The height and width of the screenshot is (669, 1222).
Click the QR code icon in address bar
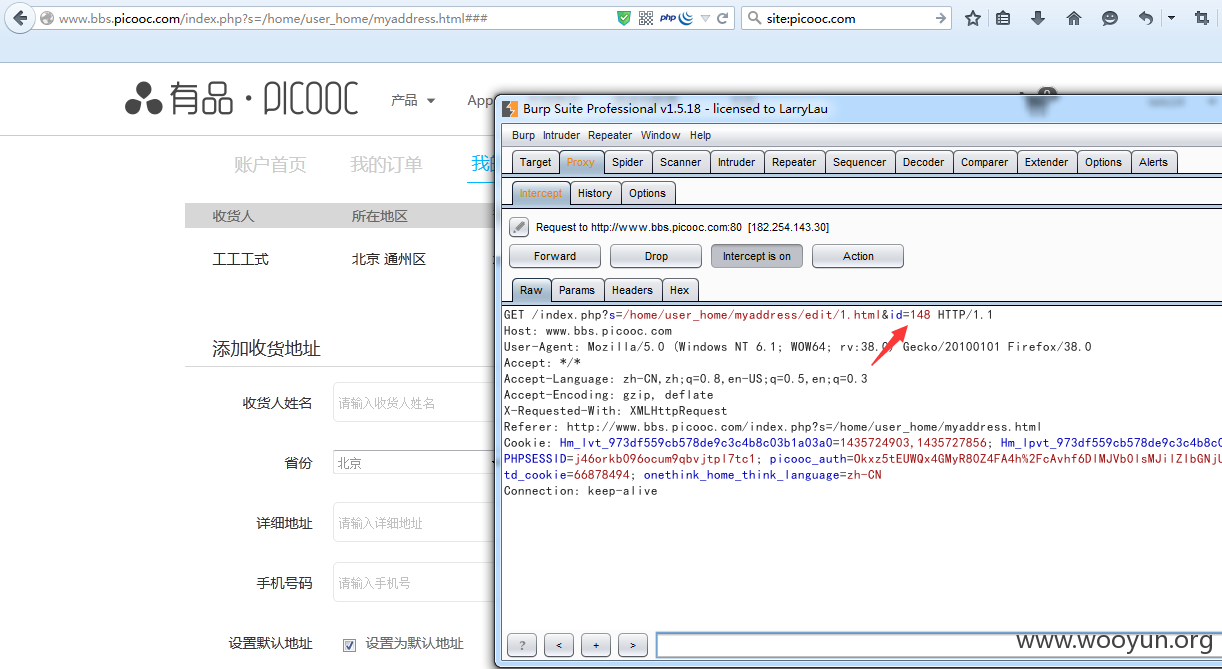646,18
